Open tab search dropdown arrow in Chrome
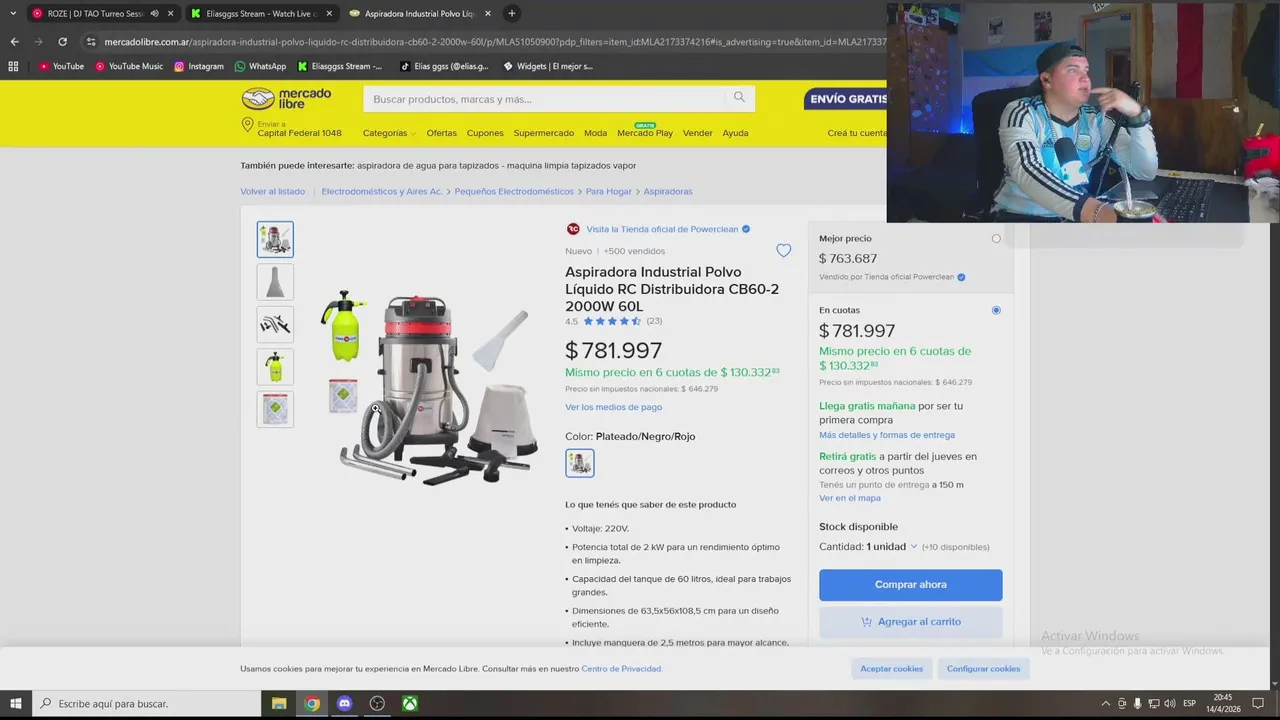 [x=13, y=14]
